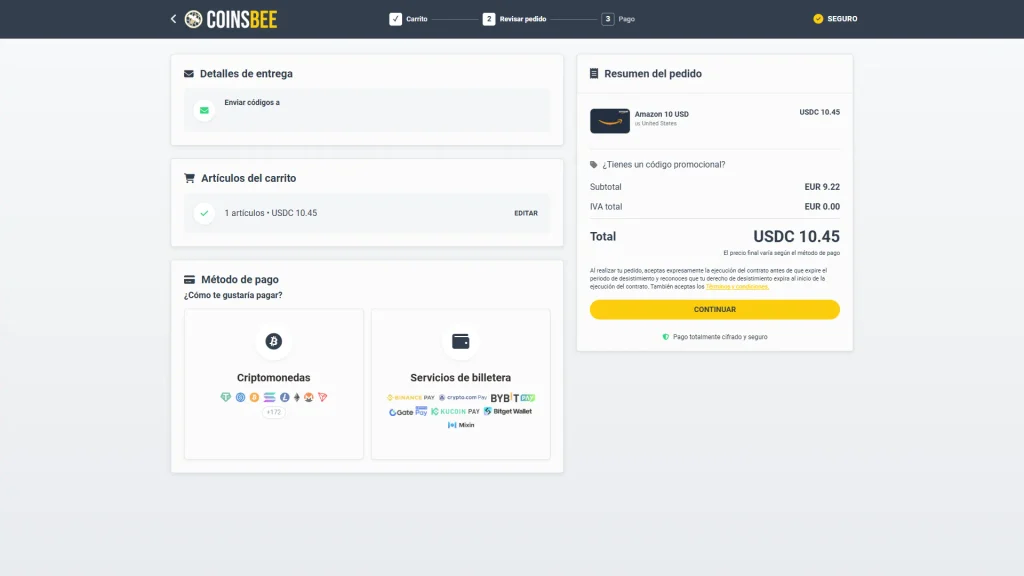Click the credit card icon by Método de pago

[x=189, y=280]
